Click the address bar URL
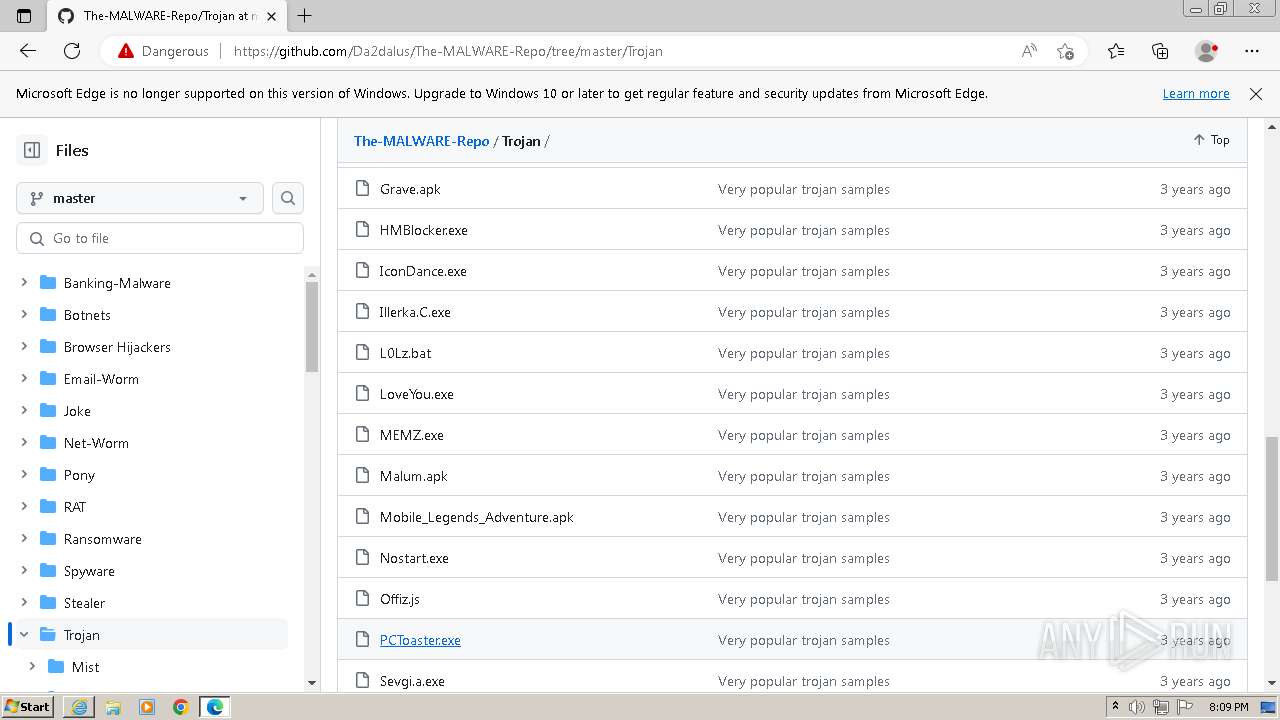This screenshot has width=1280, height=720. pos(448,51)
